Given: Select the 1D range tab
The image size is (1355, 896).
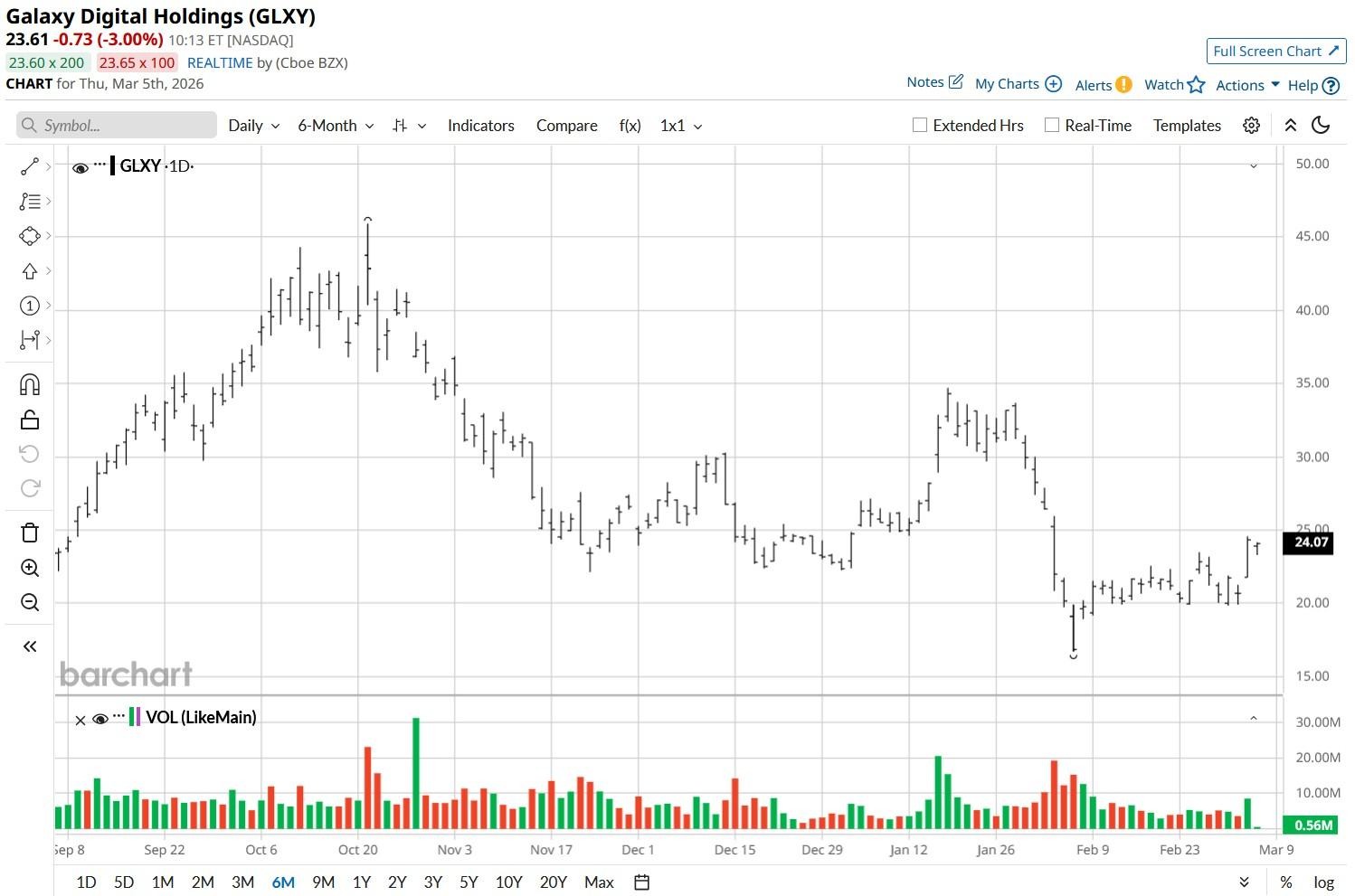Looking at the screenshot, I should 86,882.
